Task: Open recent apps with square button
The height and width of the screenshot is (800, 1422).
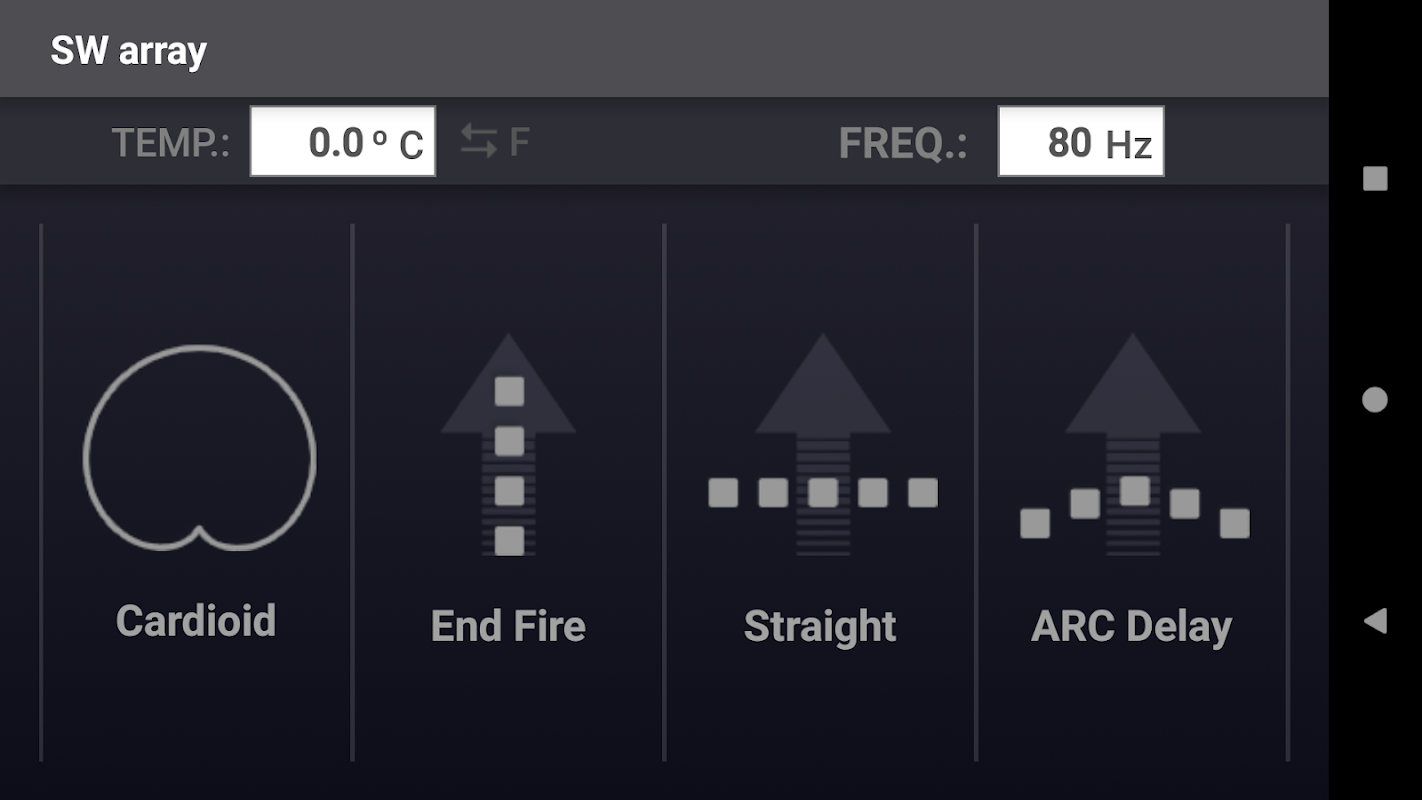Action: pos(1375,179)
